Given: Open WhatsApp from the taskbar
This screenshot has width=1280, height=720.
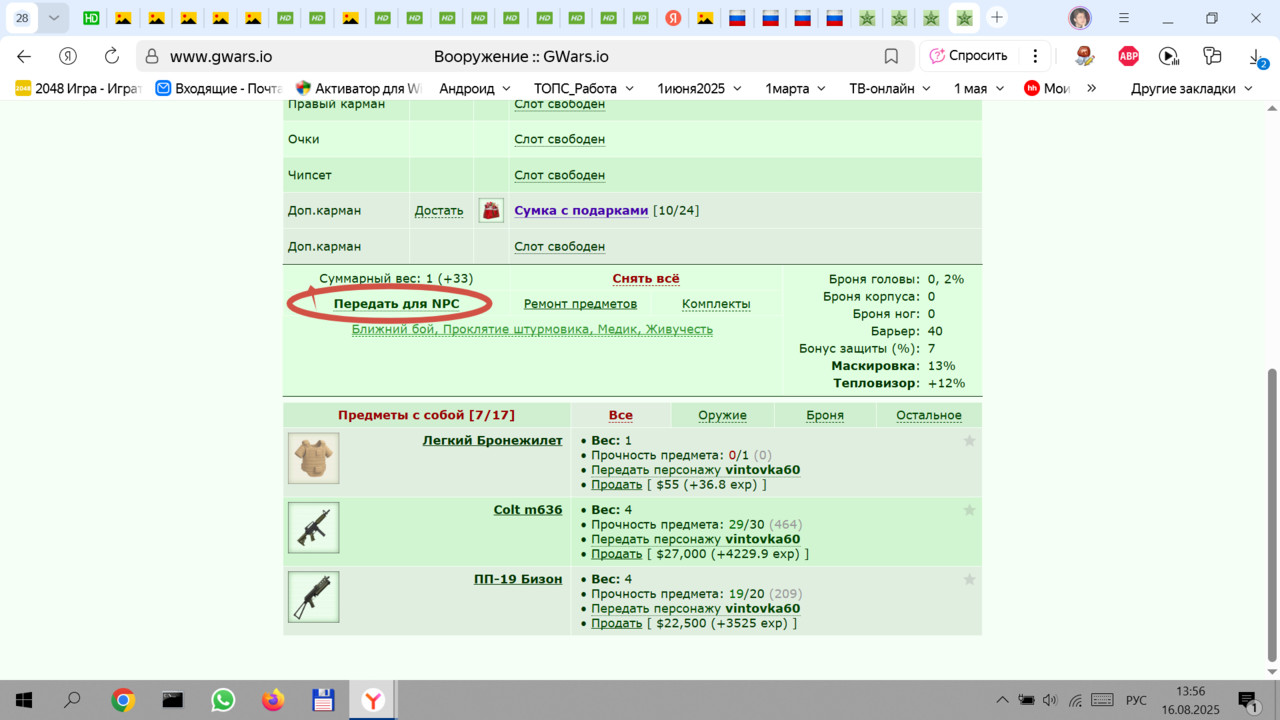Looking at the screenshot, I should pos(223,700).
